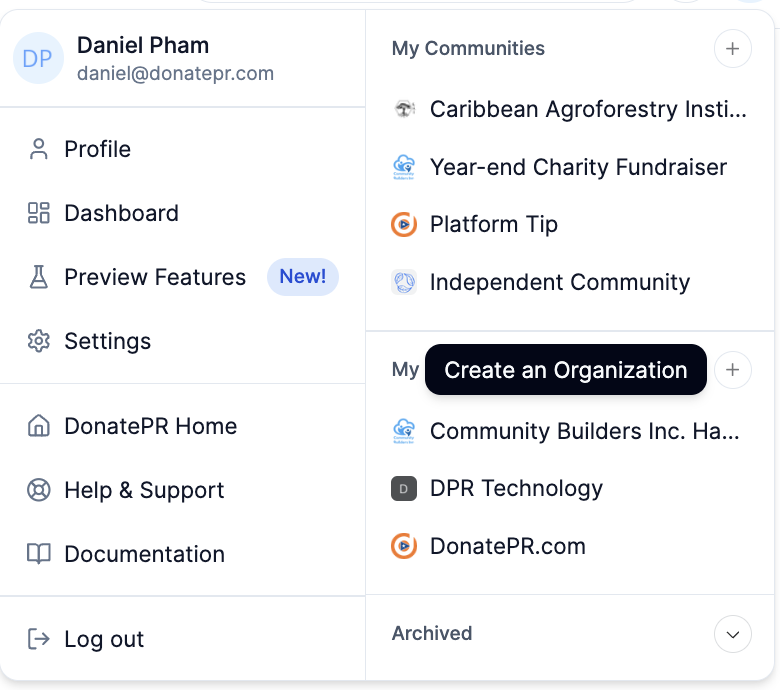Select the DPR Technology organization
Screen dimensions: 780x690
click(x=516, y=488)
